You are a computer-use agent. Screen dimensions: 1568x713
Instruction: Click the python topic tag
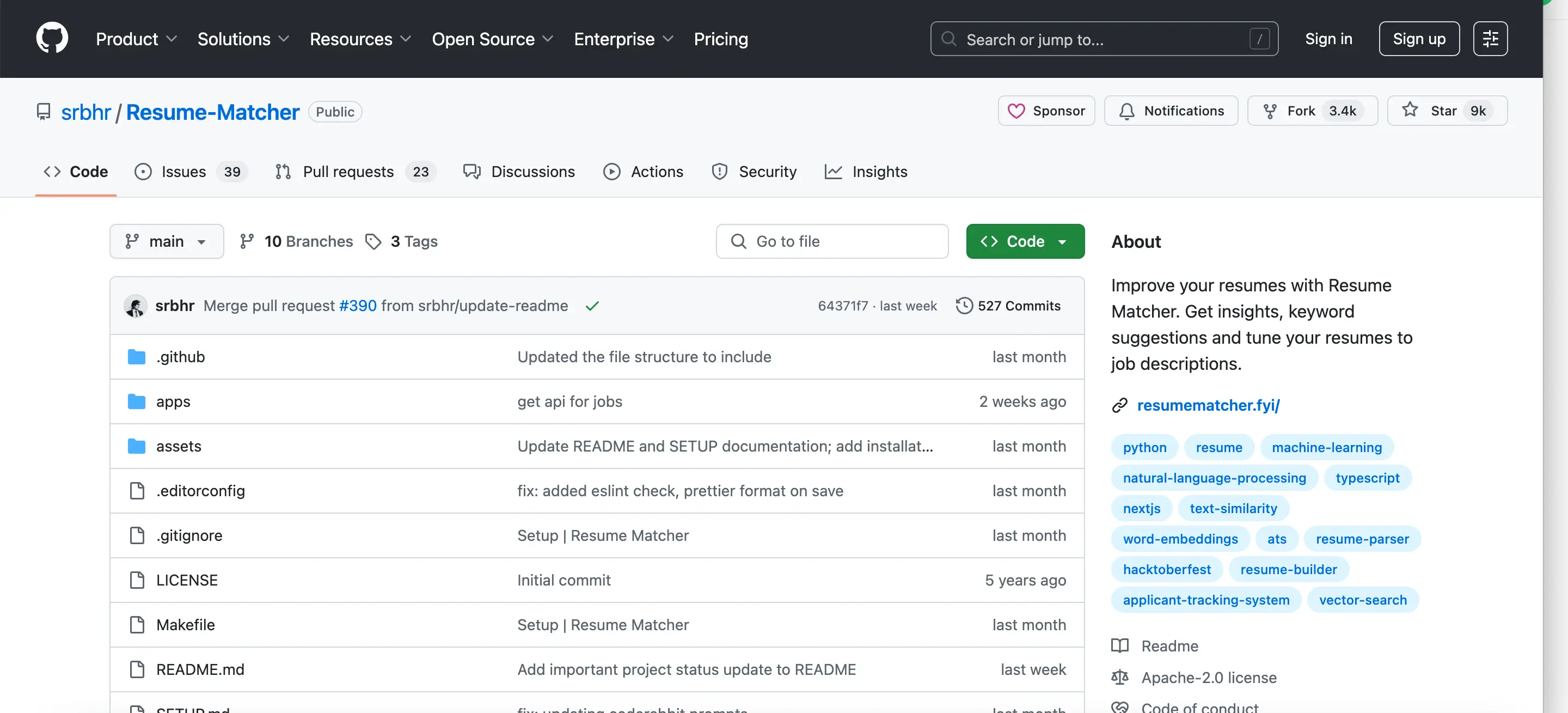coord(1144,448)
